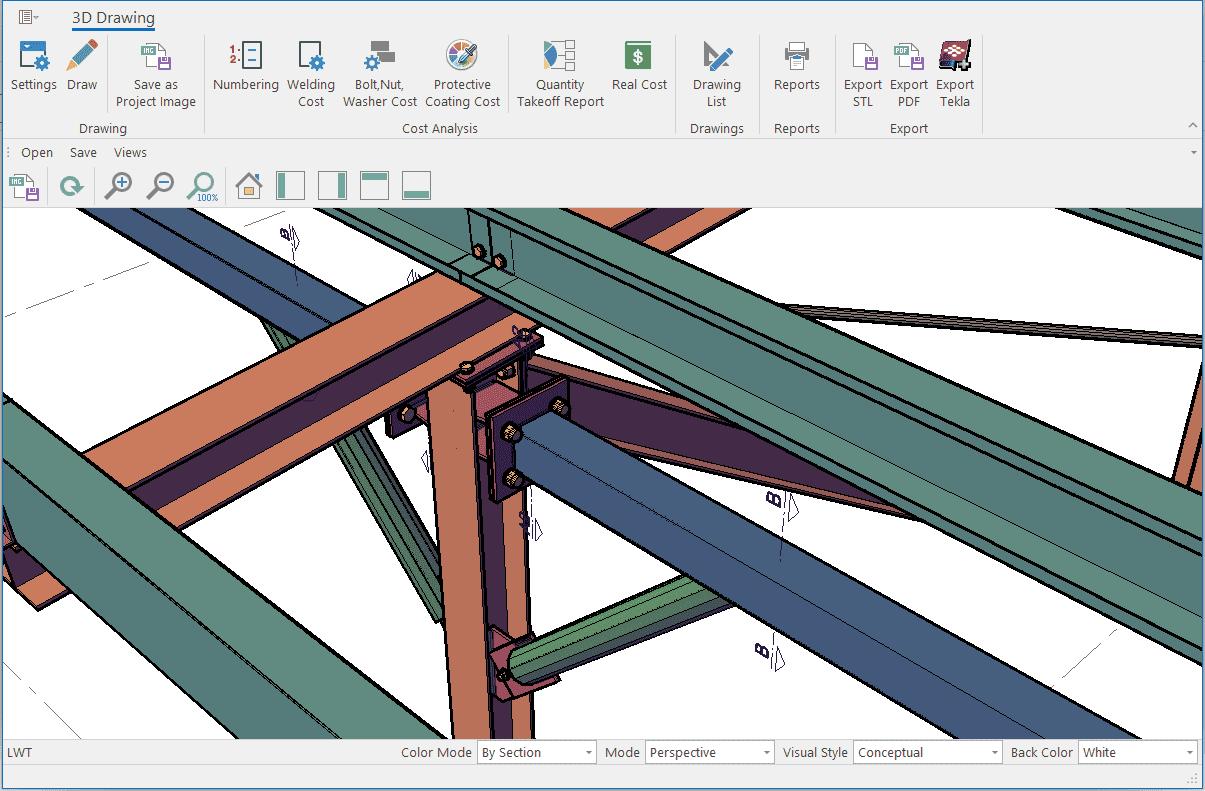Open the Perspective mode dropdown
1205x791 pixels.
tap(766, 753)
